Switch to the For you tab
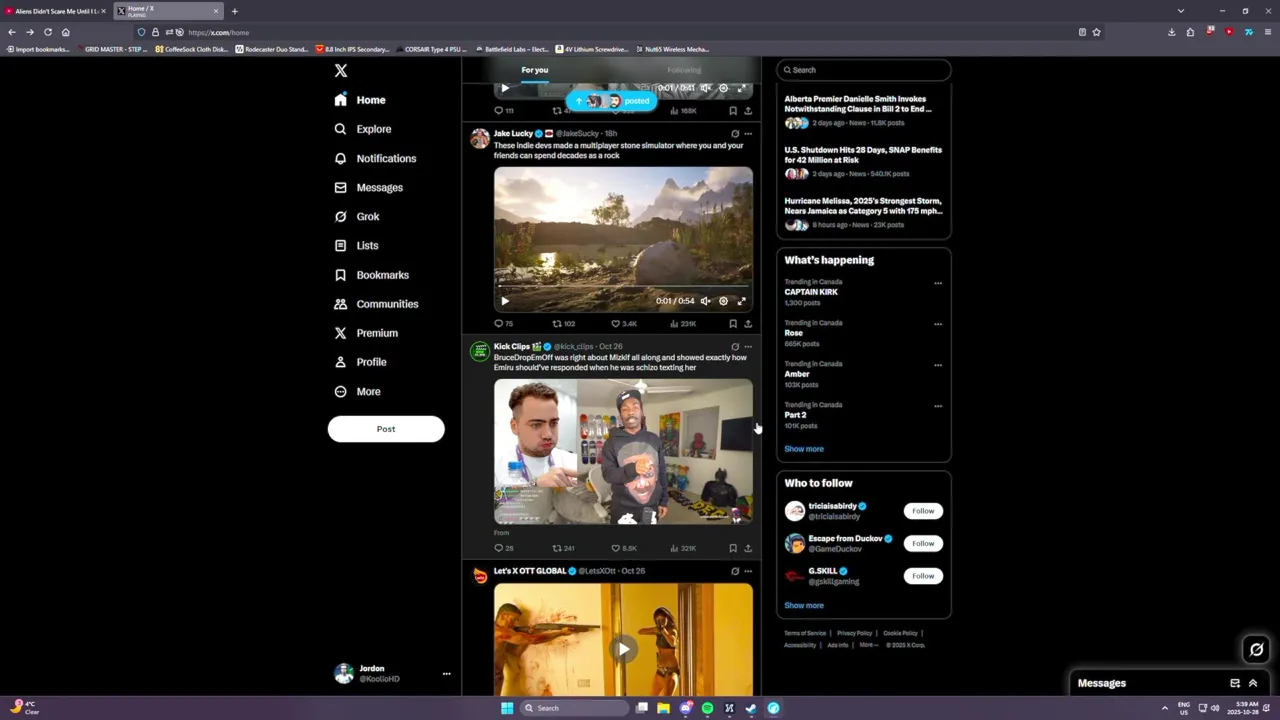The width and height of the screenshot is (1280, 720). pyautogui.click(x=535, y=70)
